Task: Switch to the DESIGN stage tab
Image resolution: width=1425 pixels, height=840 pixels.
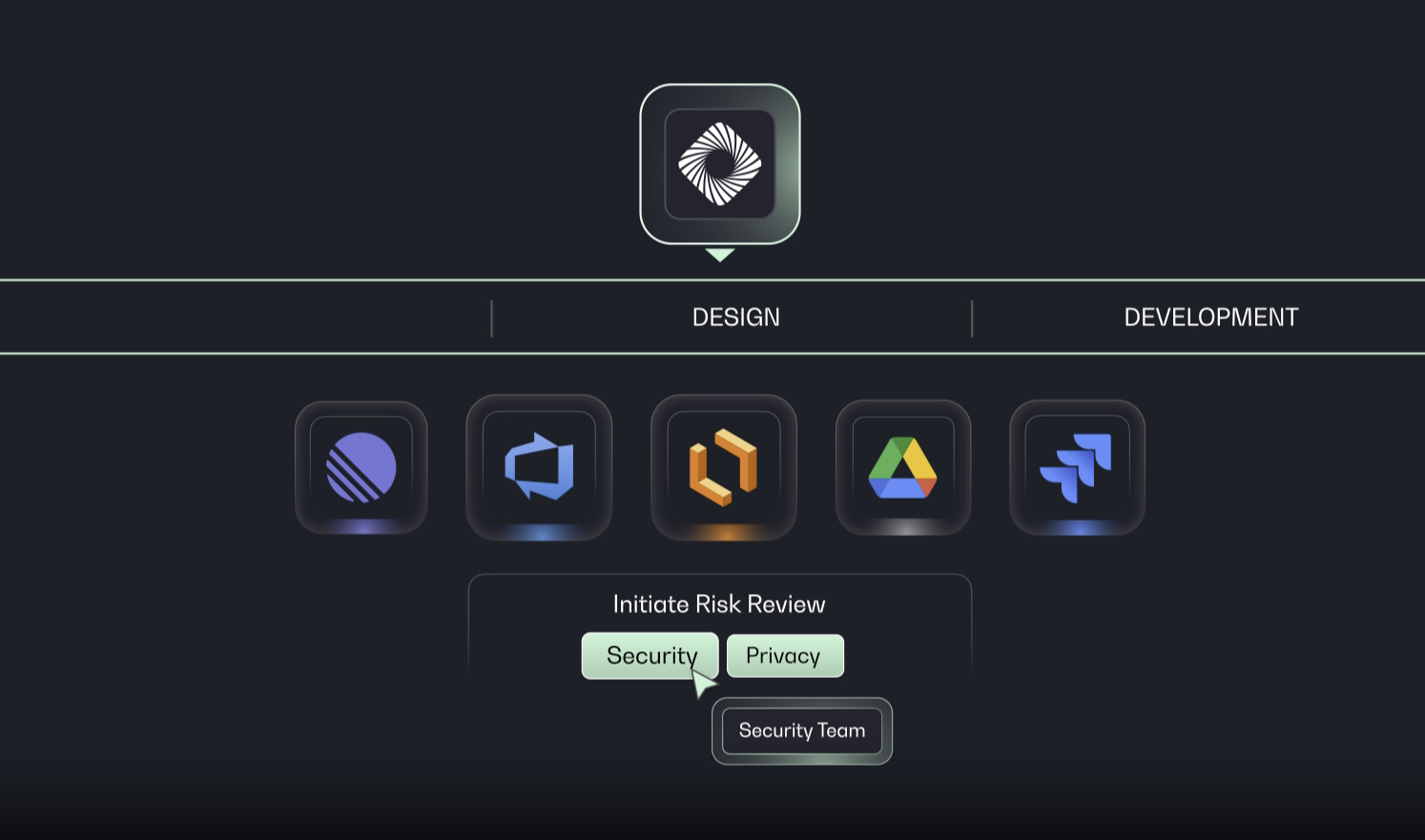Action: point(735,318)
